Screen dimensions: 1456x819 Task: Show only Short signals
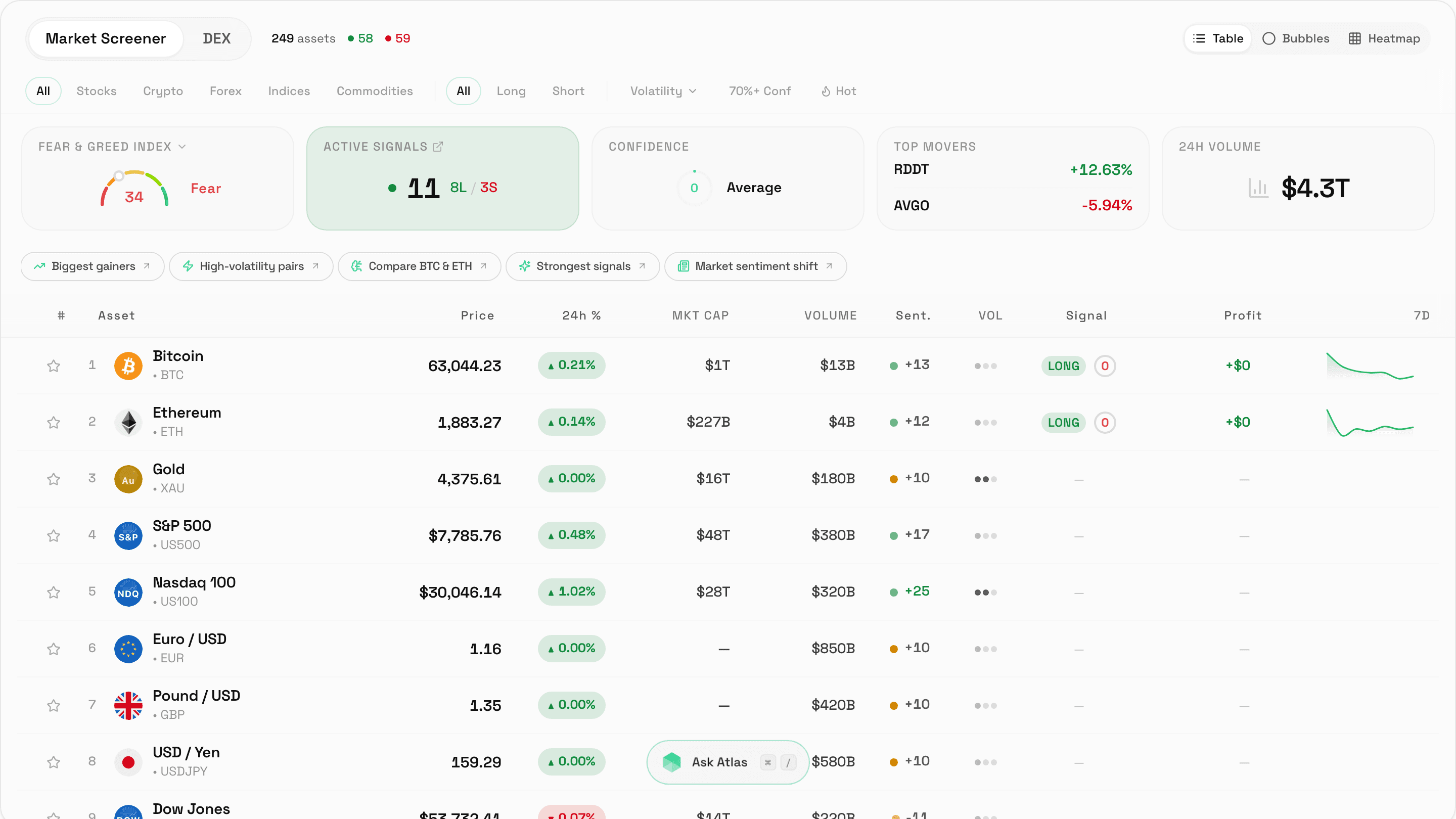tap(568, 91)
